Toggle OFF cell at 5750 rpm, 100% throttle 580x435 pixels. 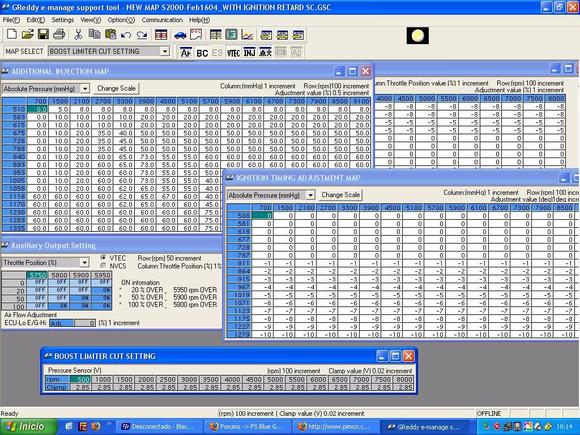point(37,306)
